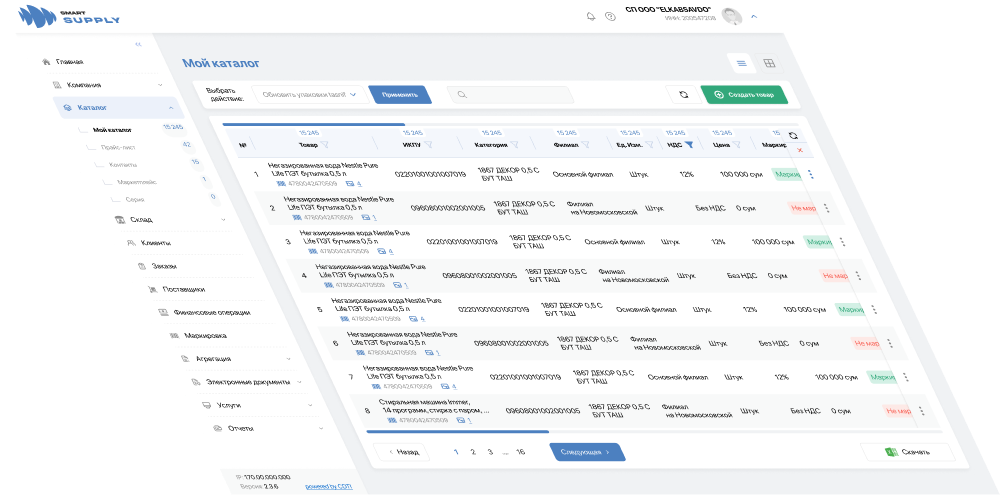Go to page 16 in pagination

[520, 452]
